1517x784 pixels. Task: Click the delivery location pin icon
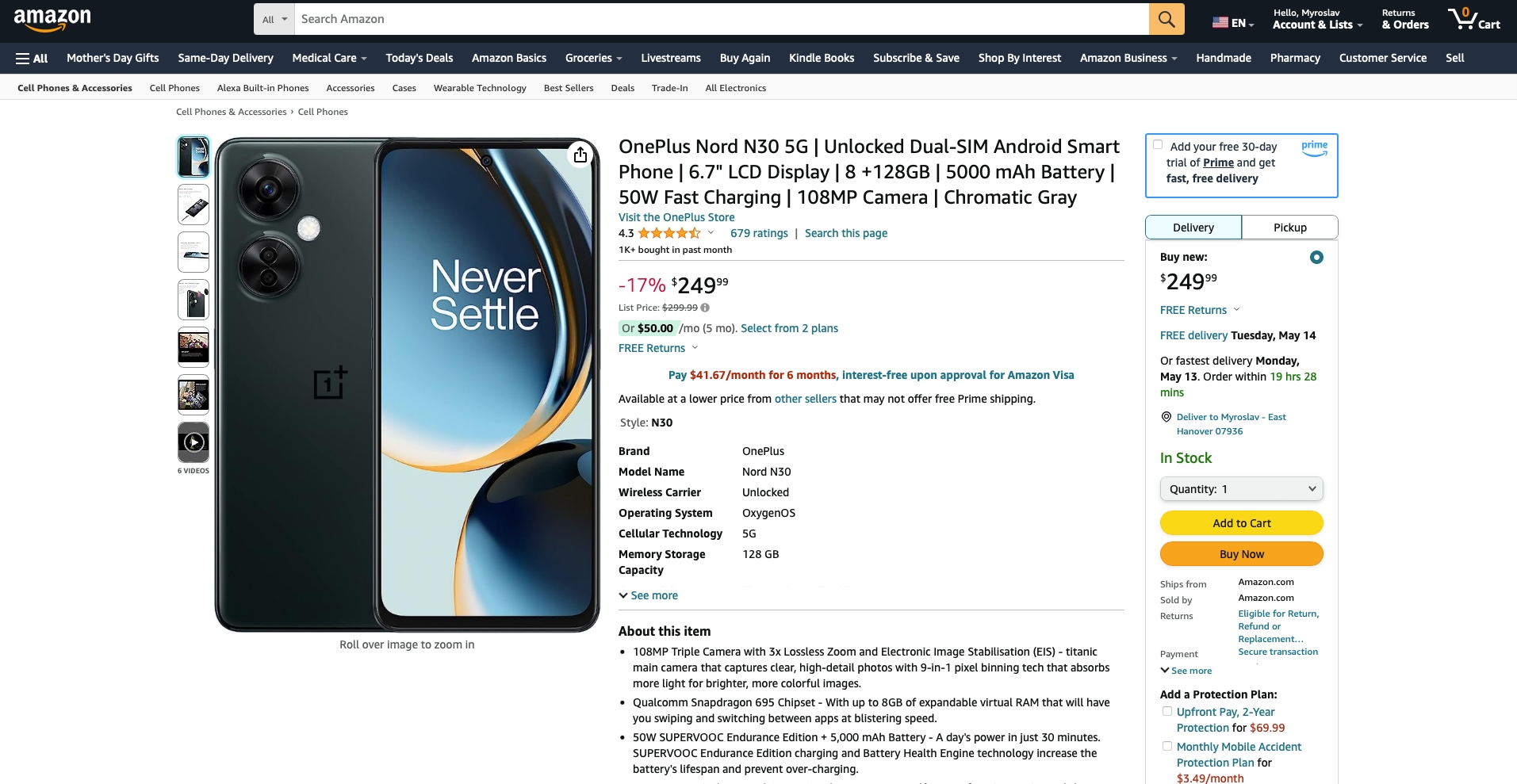[1166, 417]
